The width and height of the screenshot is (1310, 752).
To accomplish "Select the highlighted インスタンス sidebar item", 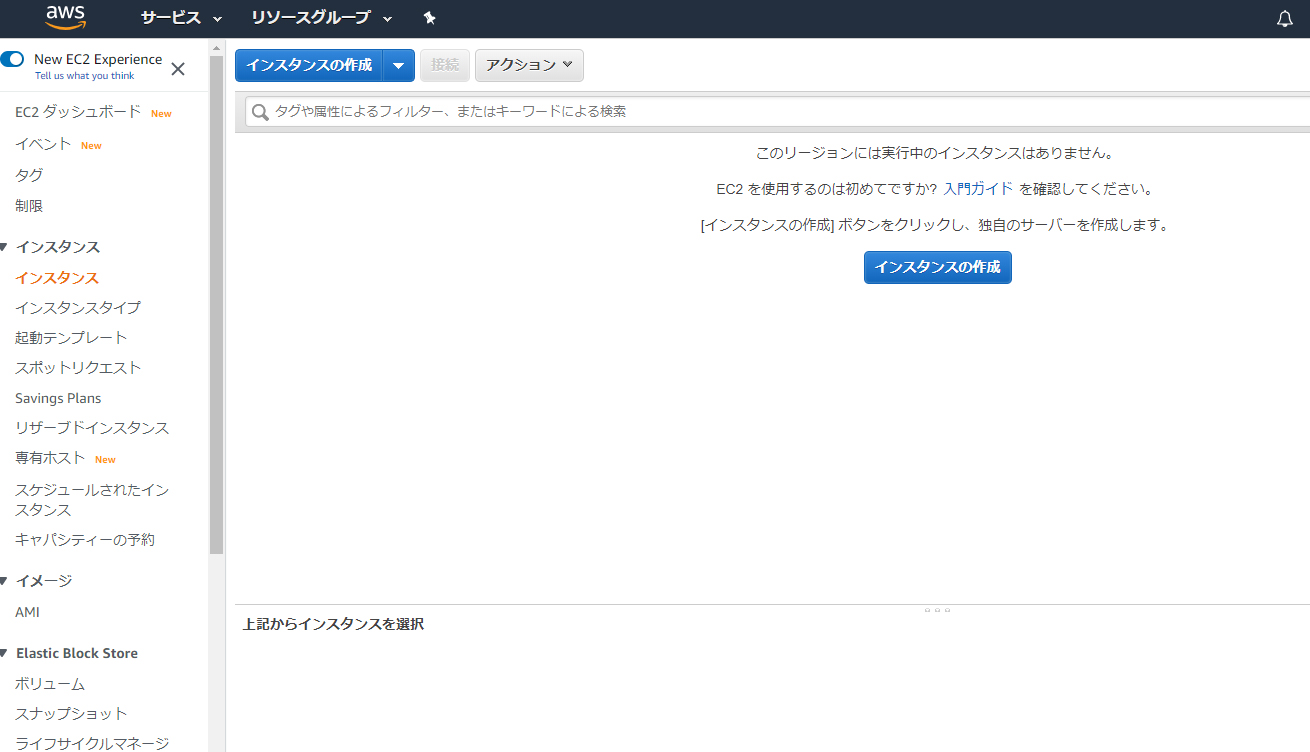I will tap(57, 278).
